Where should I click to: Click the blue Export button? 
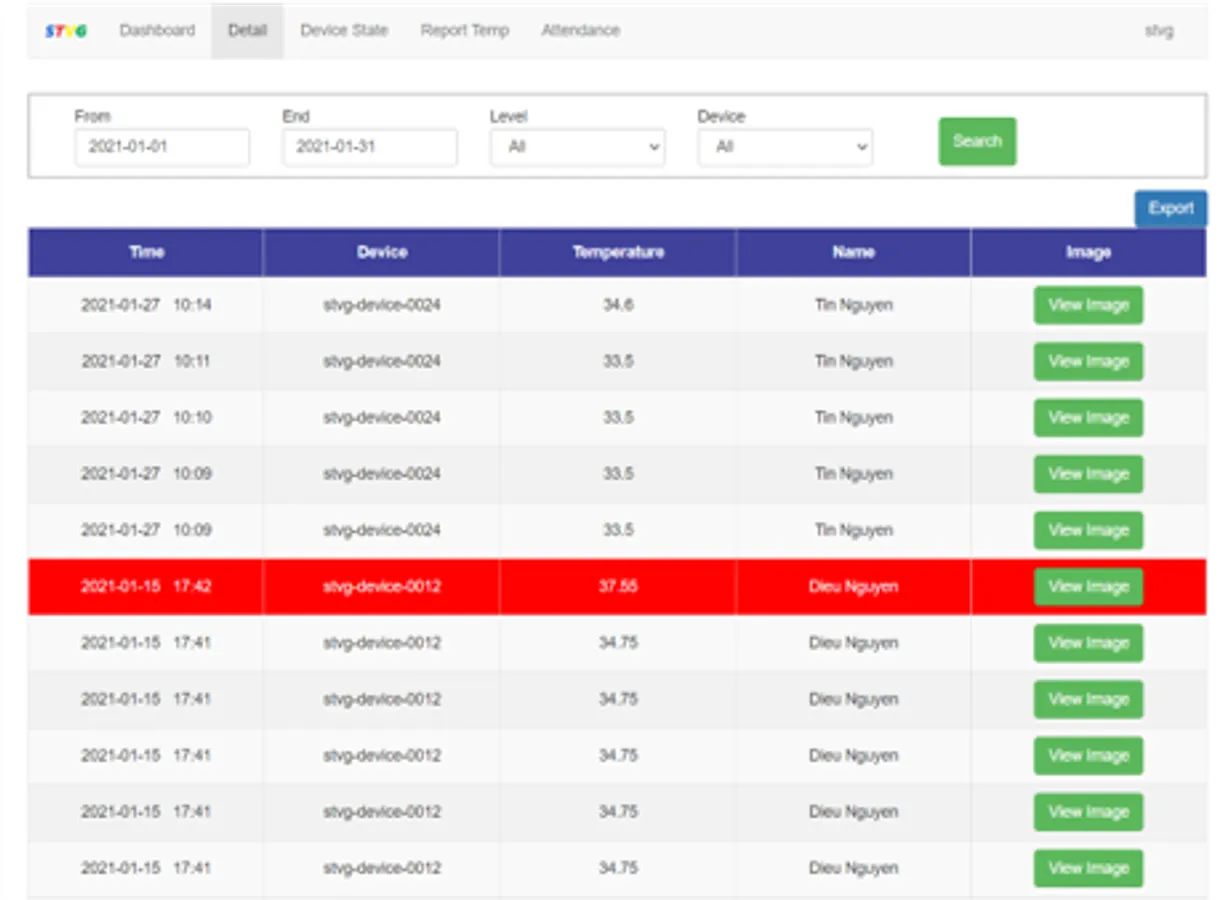pos(1170,208)
